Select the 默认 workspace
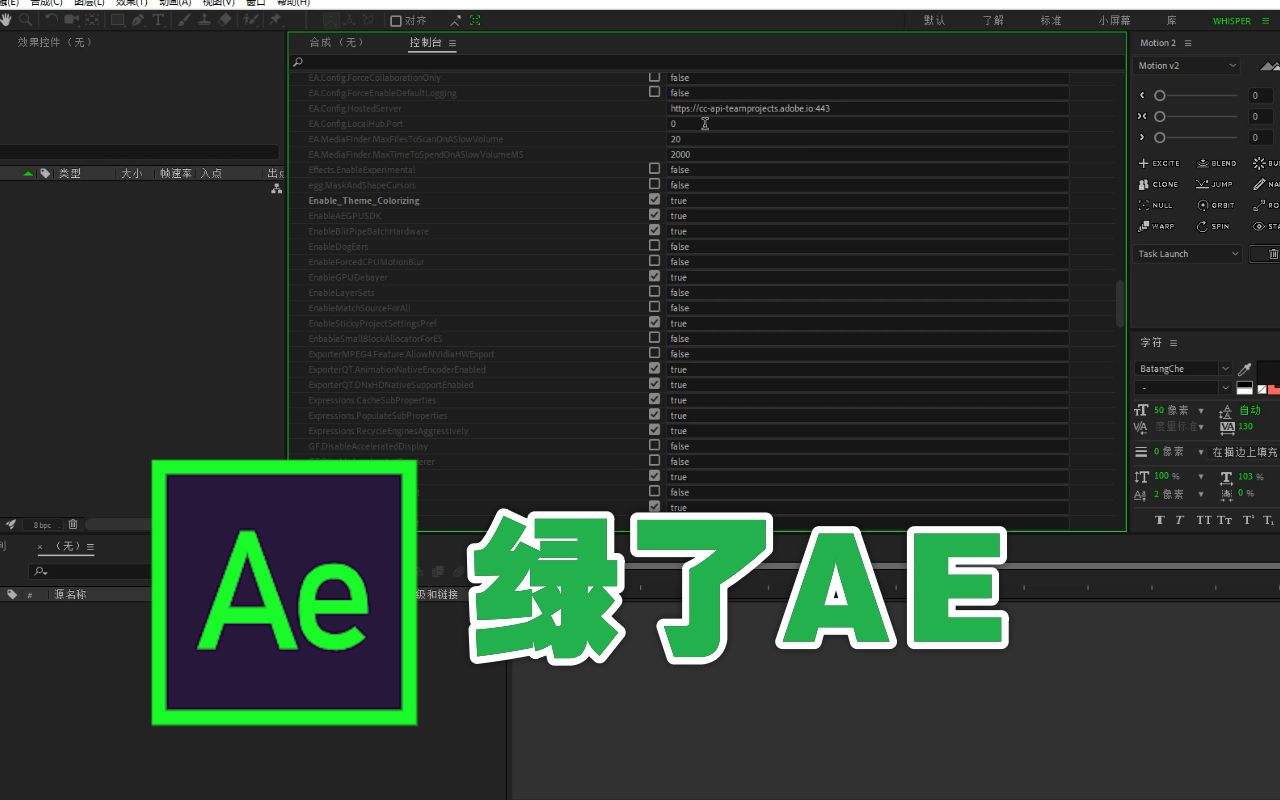This screenshot has width=1280, height=800. coord(934,20)
